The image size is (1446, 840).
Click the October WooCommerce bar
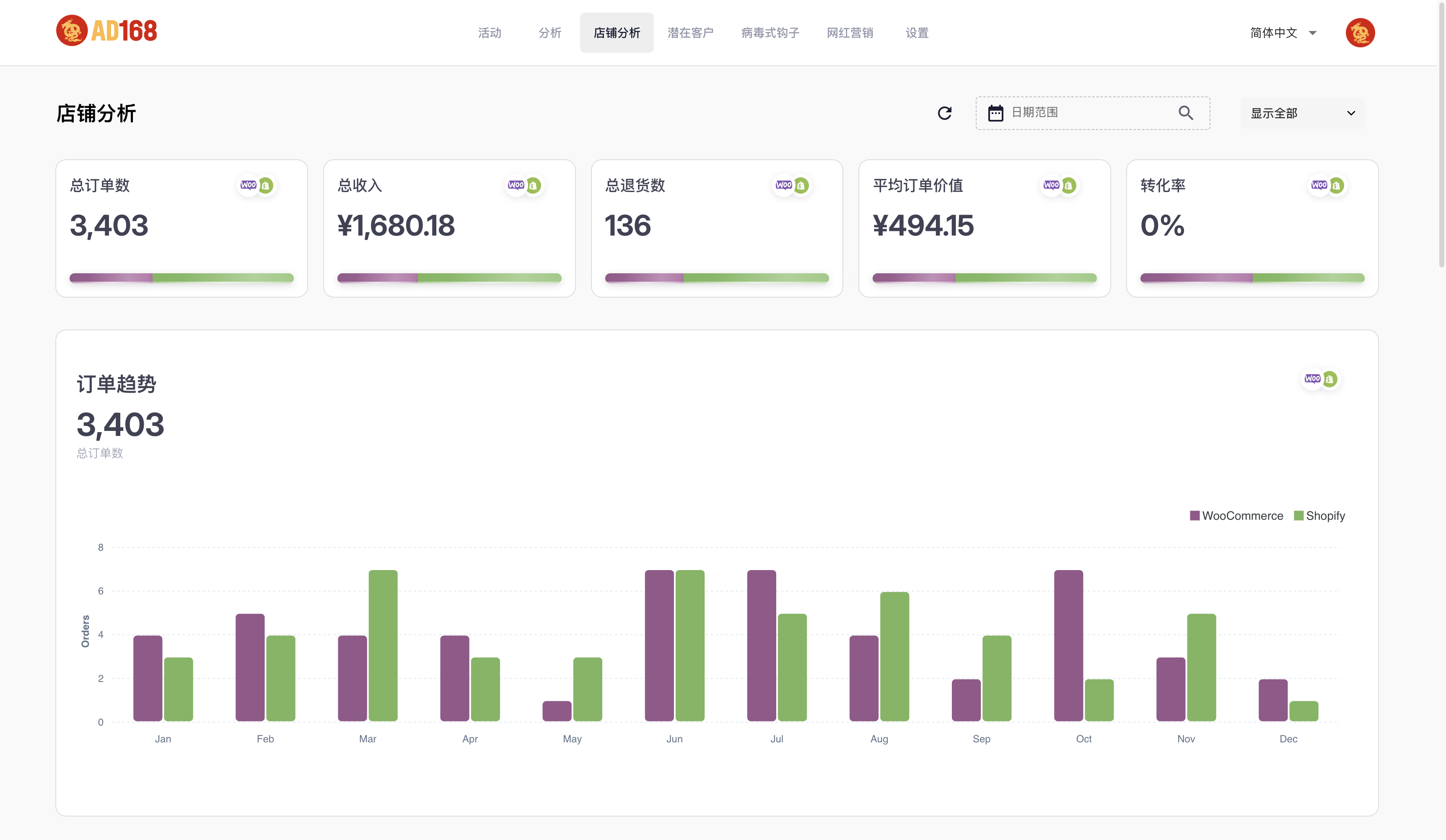(x=1068, y=646)
